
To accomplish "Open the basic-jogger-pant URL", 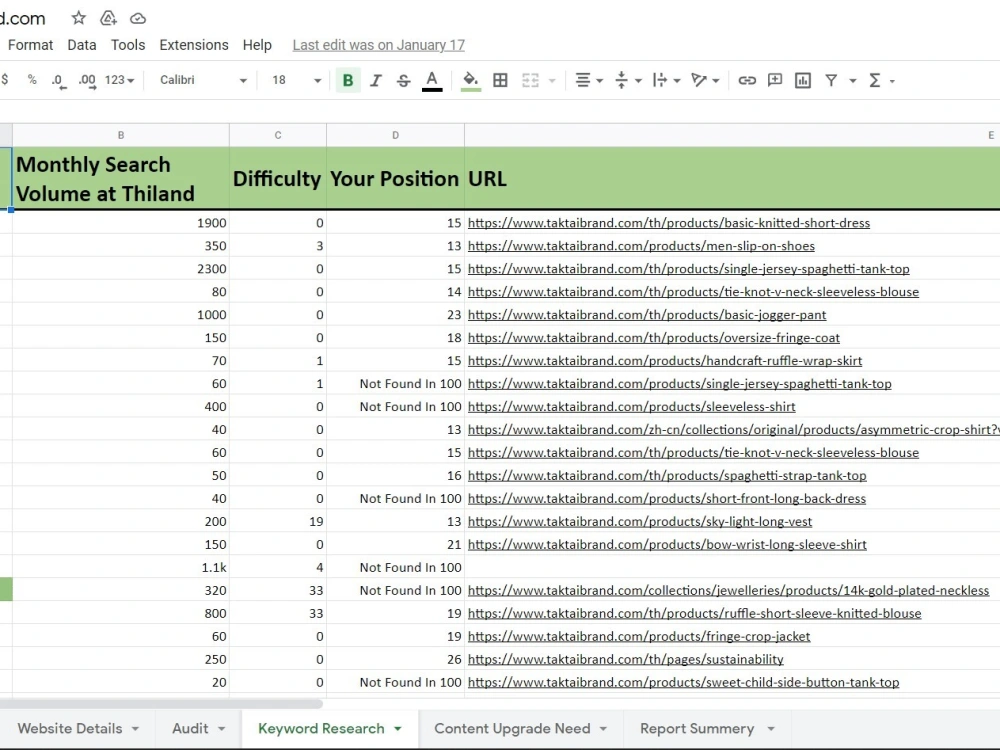I will (x=647, y=315).
